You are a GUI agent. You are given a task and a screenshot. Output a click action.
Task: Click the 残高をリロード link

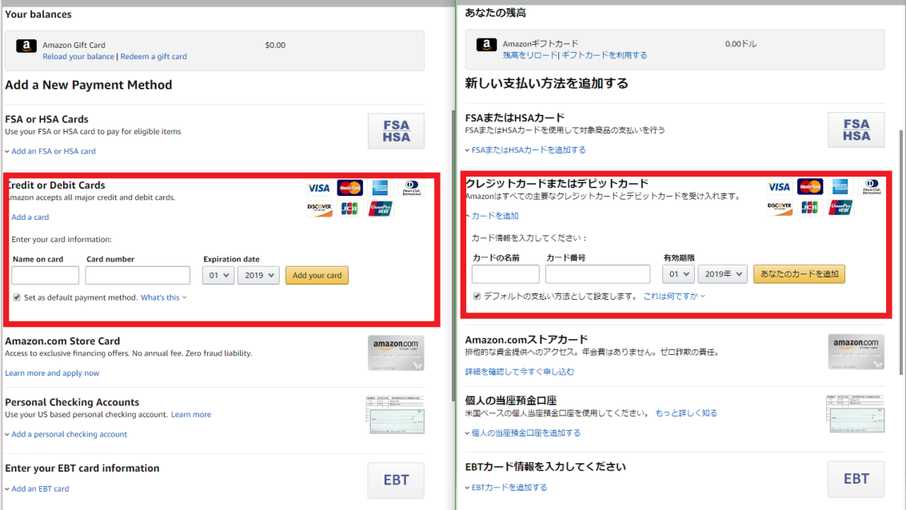(530, 55)
